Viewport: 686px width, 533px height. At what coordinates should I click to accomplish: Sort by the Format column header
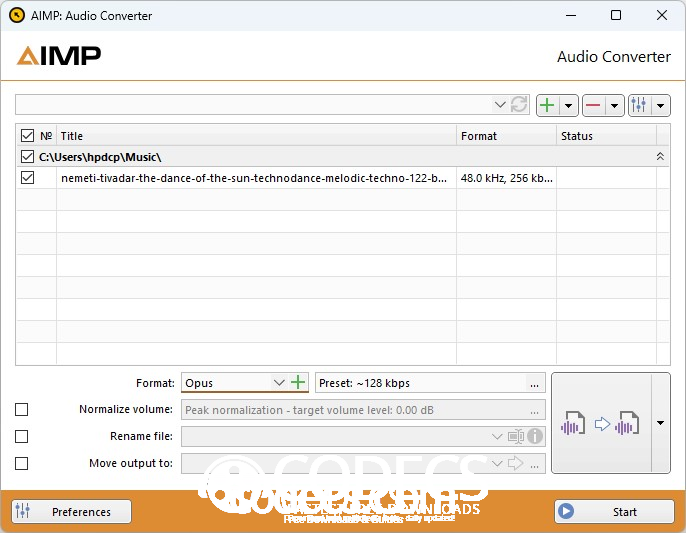507,136
